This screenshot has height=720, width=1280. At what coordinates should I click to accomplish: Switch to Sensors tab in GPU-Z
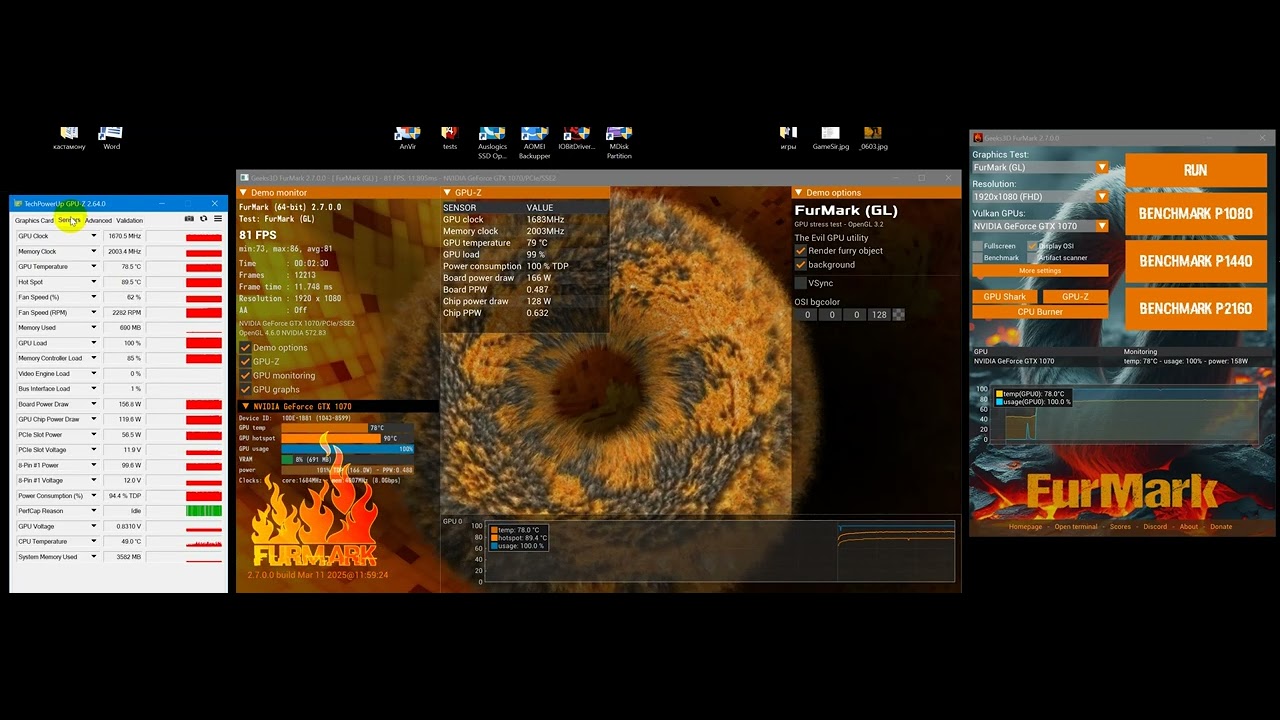pos(68,221)
